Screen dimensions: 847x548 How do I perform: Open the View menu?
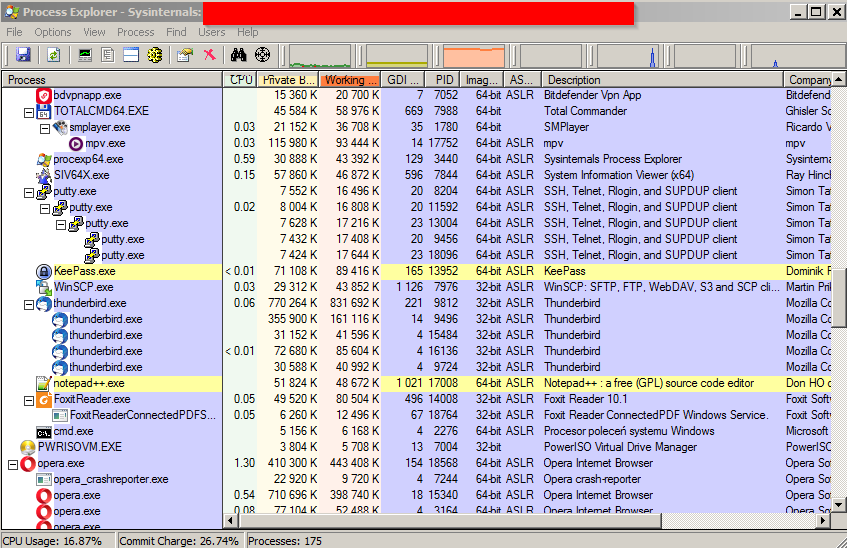coord(94,32)
